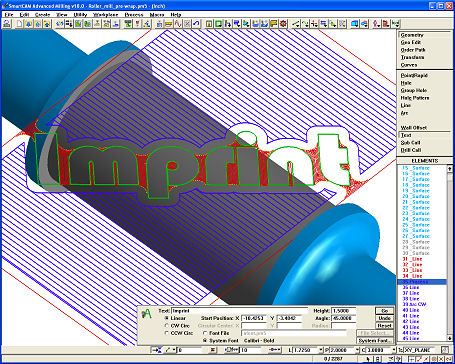
Task: Select Geo Edit in the right panel
Action: [x=411, y=42]
